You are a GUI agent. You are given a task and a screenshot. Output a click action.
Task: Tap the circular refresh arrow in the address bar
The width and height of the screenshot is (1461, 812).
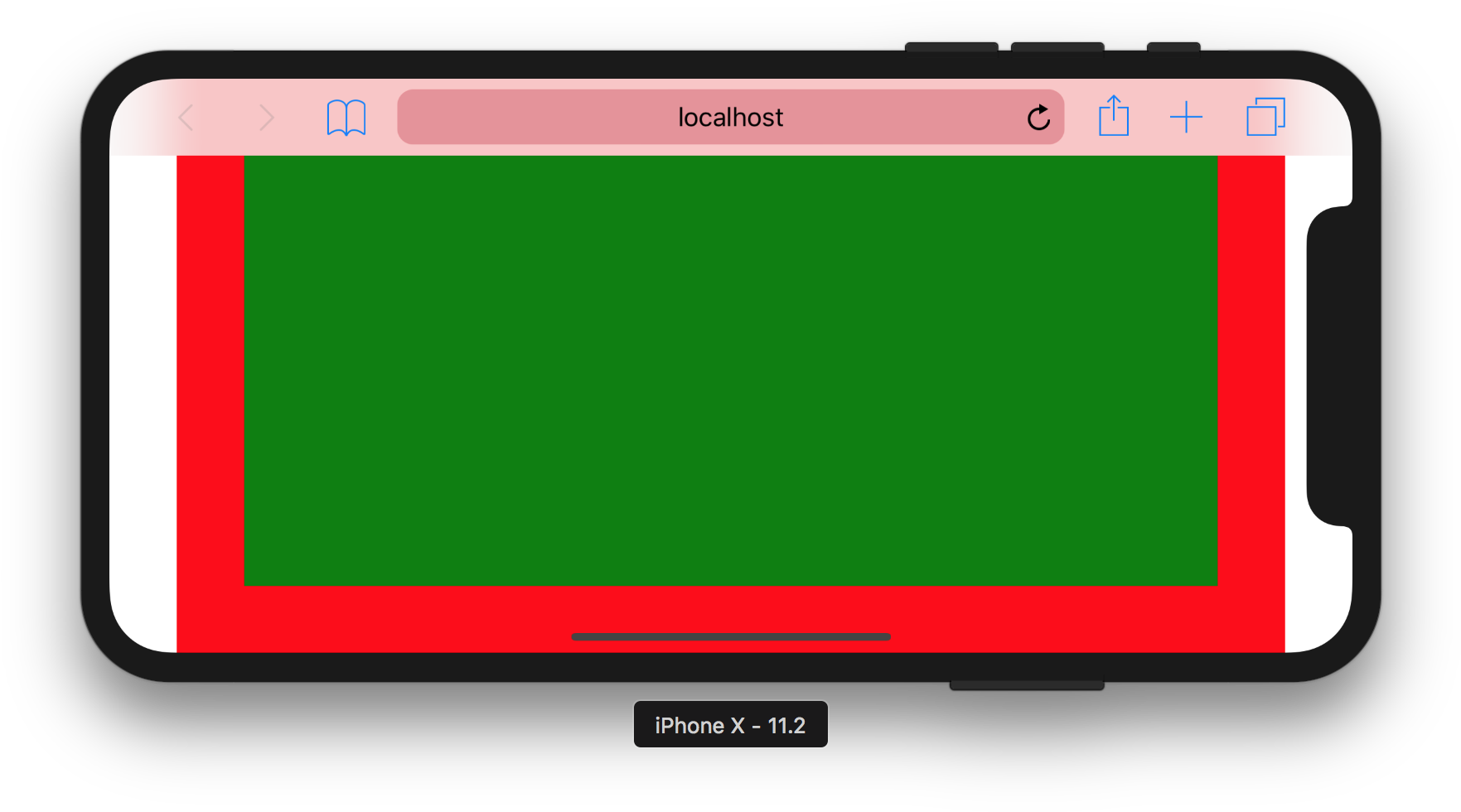(1039, 117)
